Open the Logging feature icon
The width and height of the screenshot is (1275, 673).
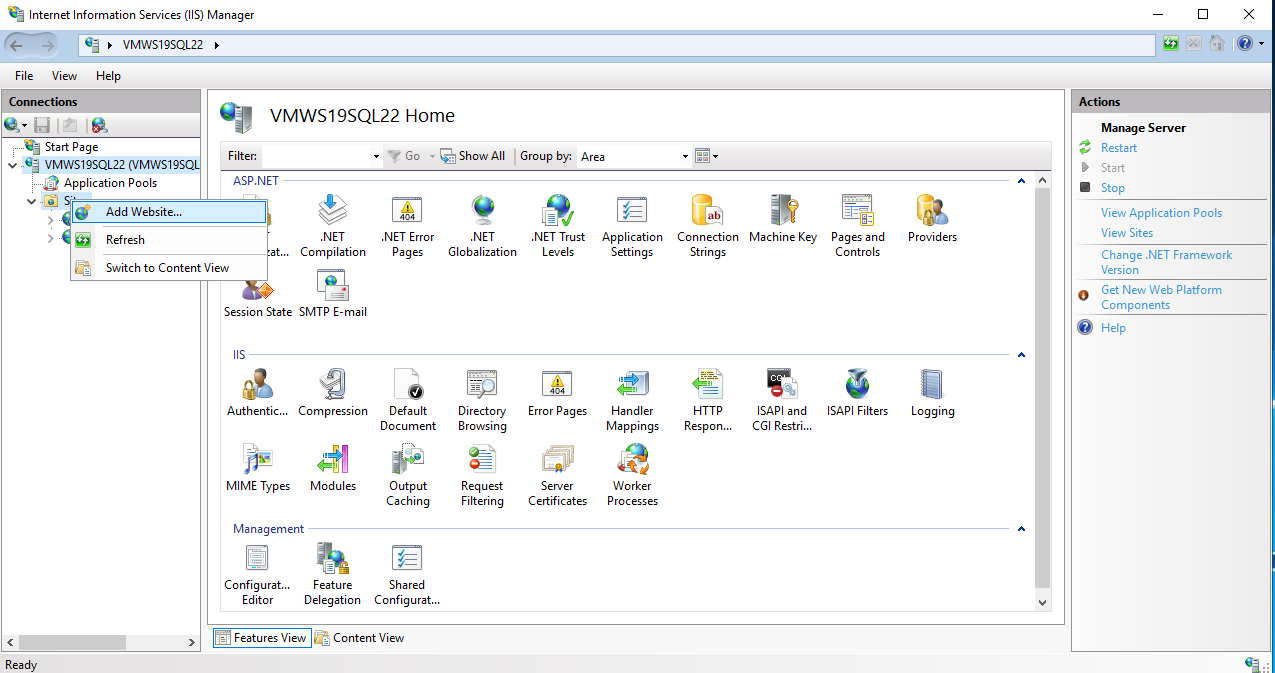pos(932,393)
